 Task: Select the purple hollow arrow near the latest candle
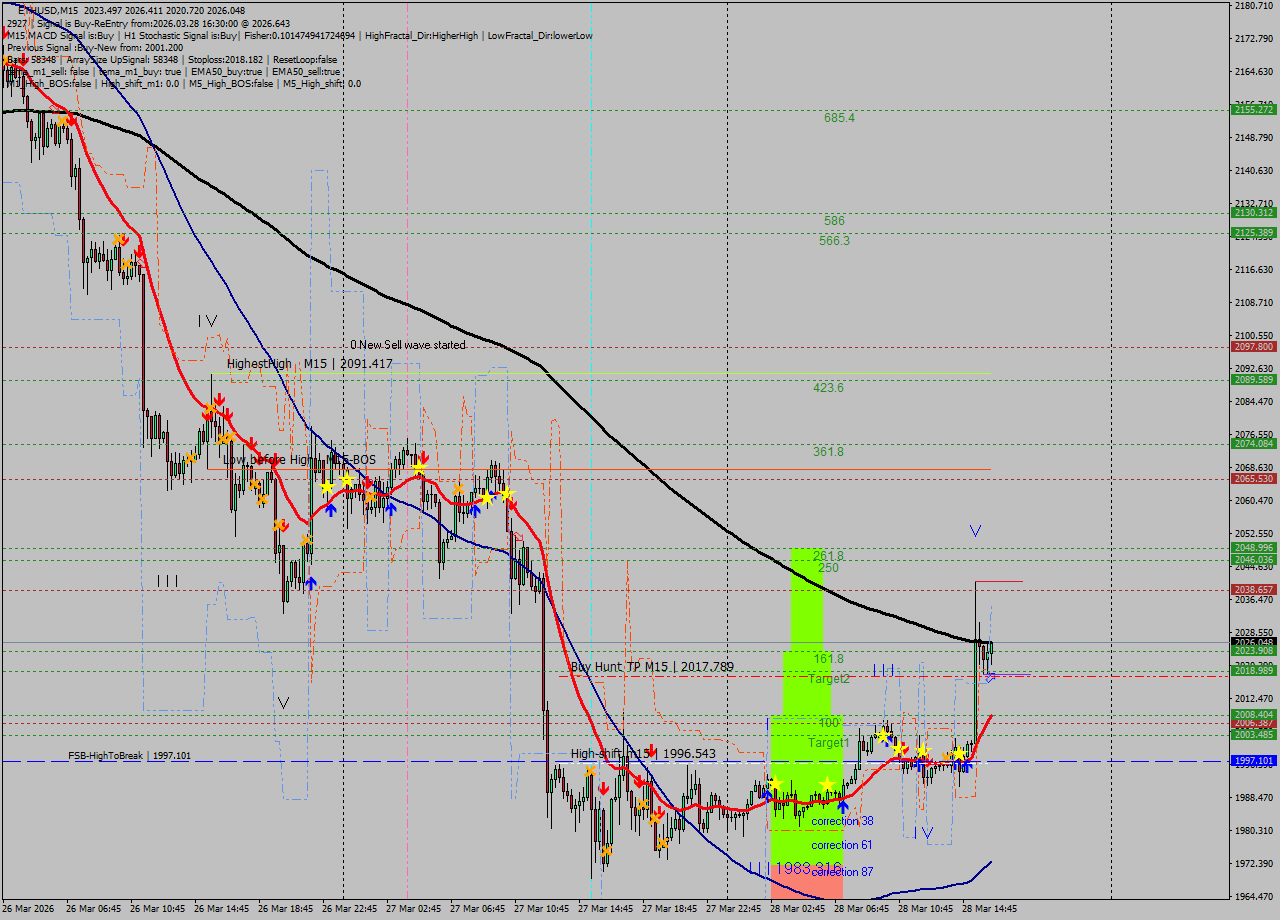pos(989,678)
